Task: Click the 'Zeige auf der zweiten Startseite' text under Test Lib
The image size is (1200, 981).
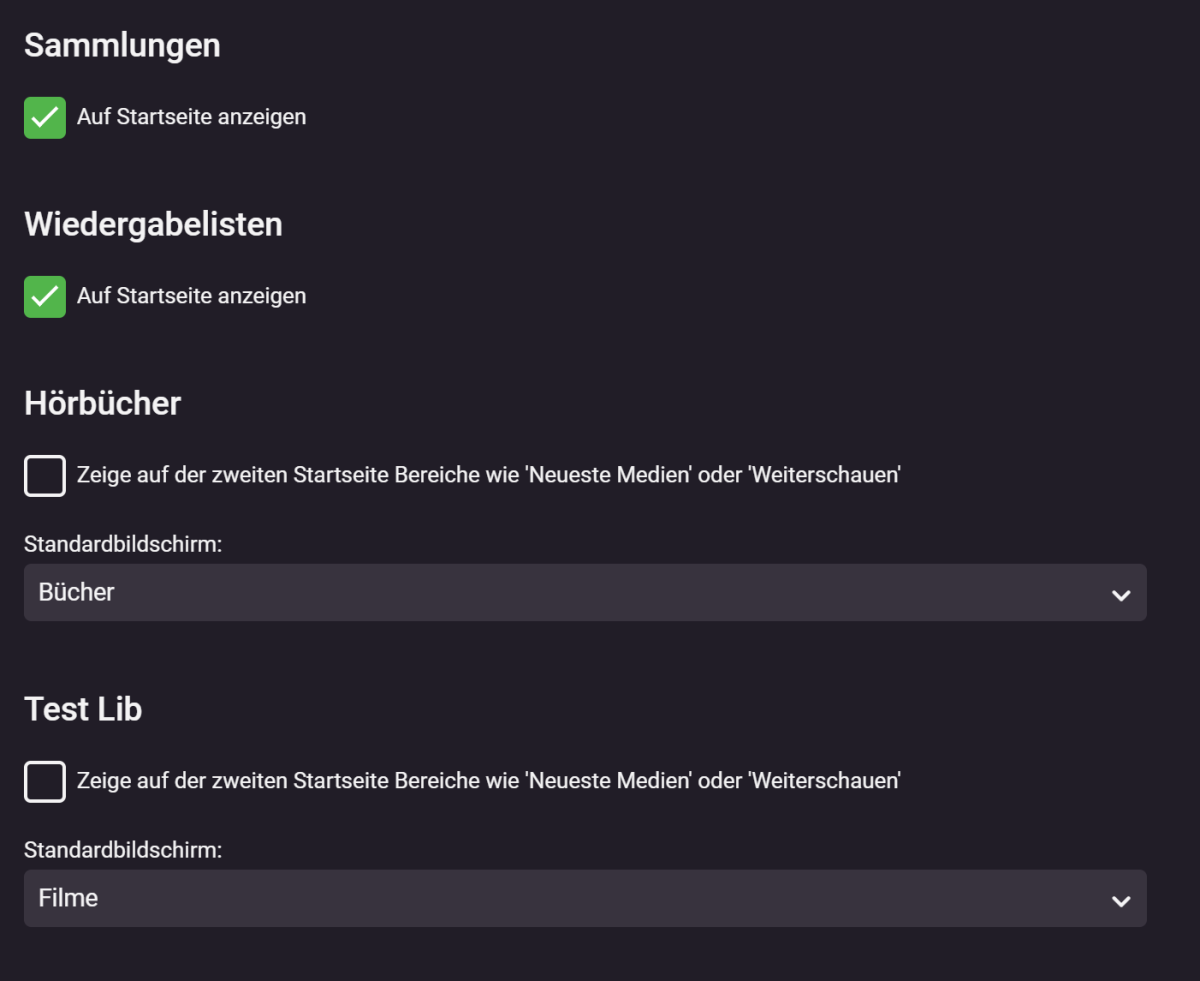Action: coord(488,780)
